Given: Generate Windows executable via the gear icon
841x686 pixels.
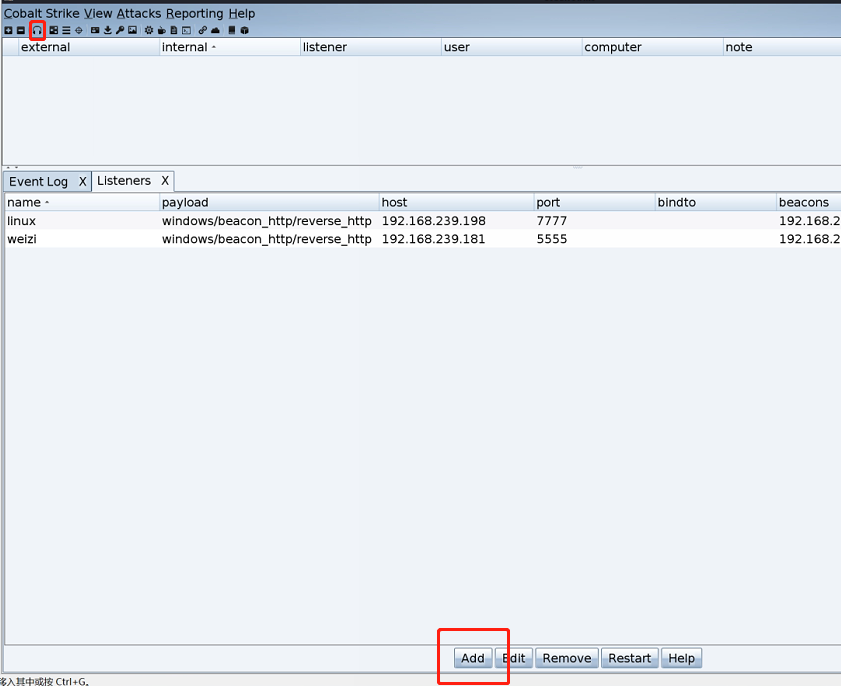Looking at the screenshot, I should click(149, 30).
